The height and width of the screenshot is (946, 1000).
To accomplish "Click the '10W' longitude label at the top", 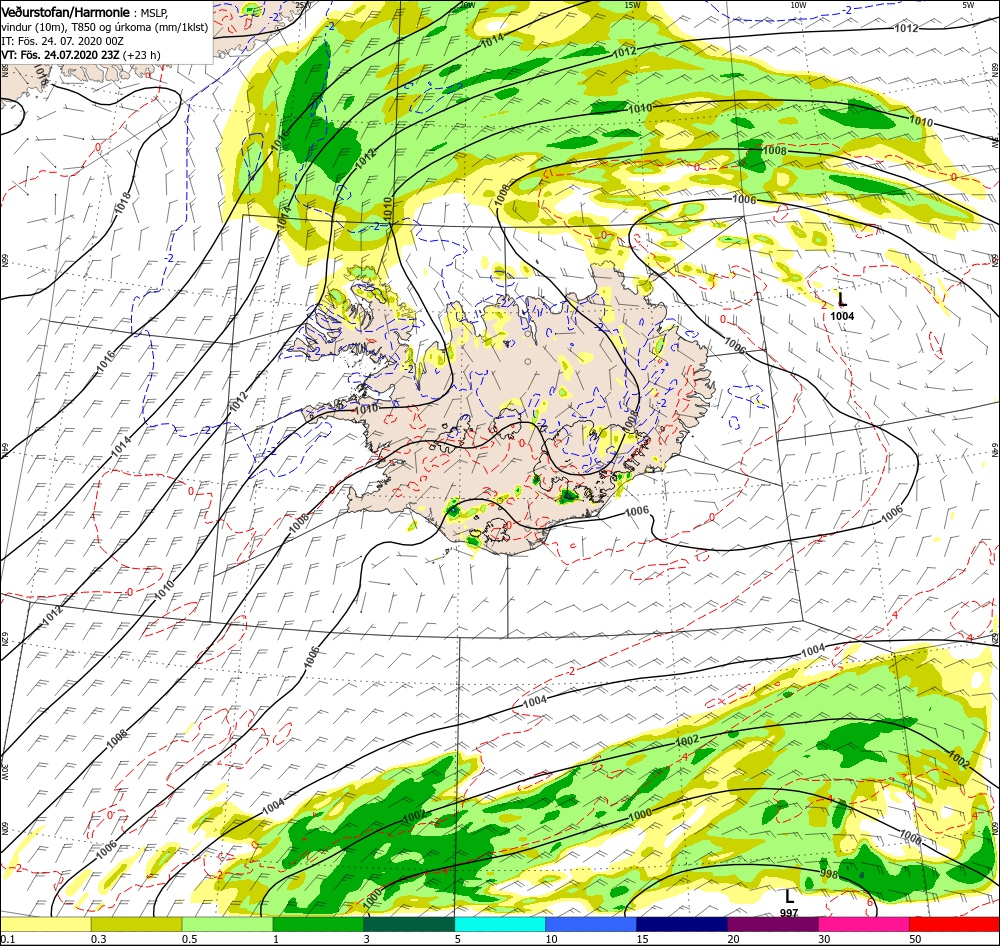I will click(x=798, y=5).
